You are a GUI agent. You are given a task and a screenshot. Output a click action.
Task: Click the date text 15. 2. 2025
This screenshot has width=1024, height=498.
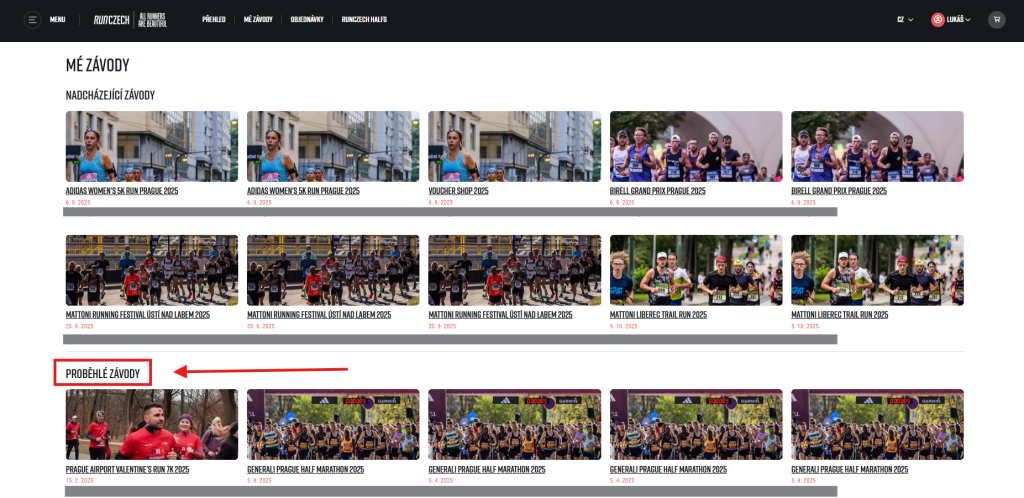80,480
